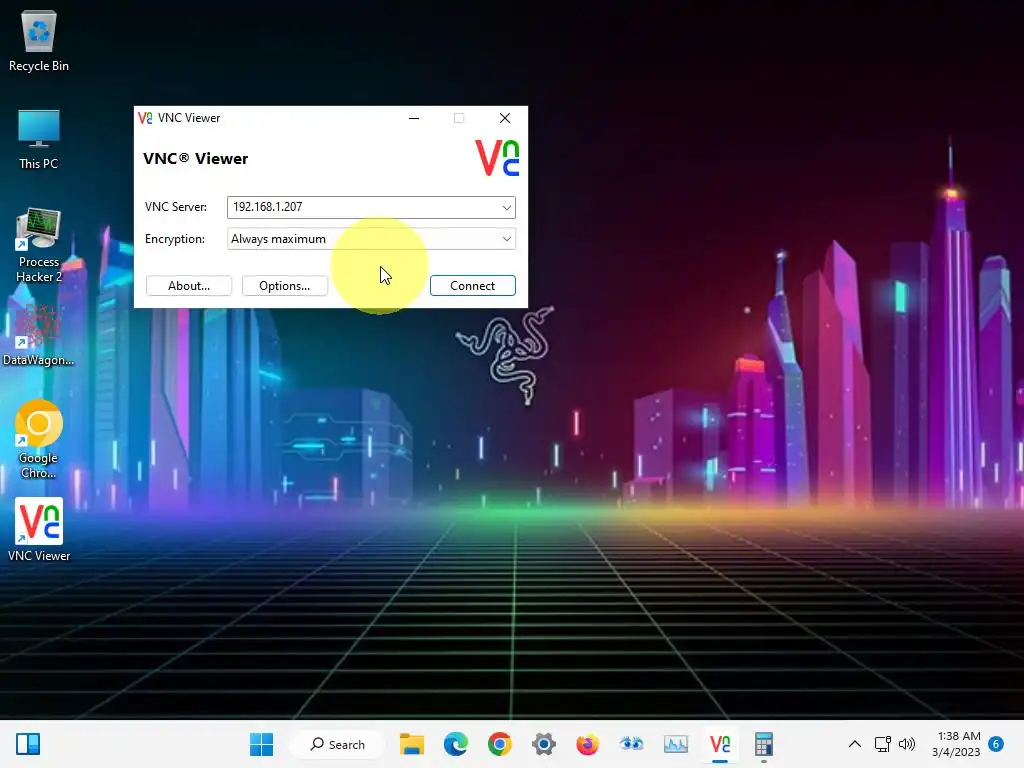Open Settings gear in the taskbar
The width and height of the screenshot is (1024, 768).
[543, 744]
